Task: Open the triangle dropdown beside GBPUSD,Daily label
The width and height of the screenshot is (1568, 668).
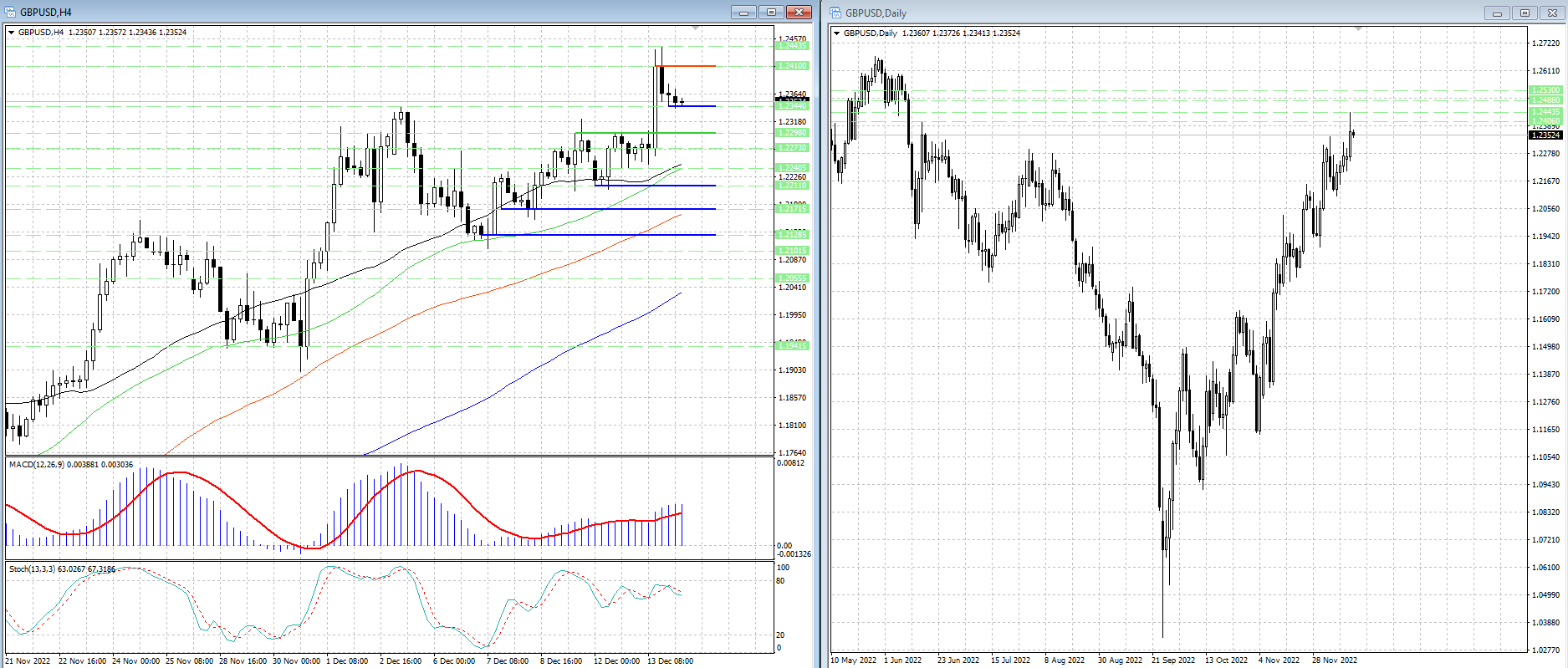Action: [837, 33]
